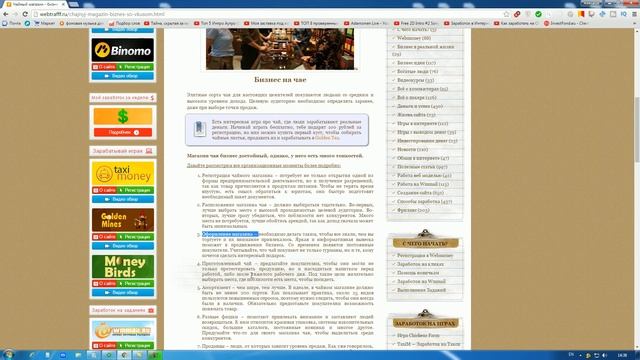640x360 pixels.
Task: Open 'Заработок на кликах' link
Action: click(420, 264)
